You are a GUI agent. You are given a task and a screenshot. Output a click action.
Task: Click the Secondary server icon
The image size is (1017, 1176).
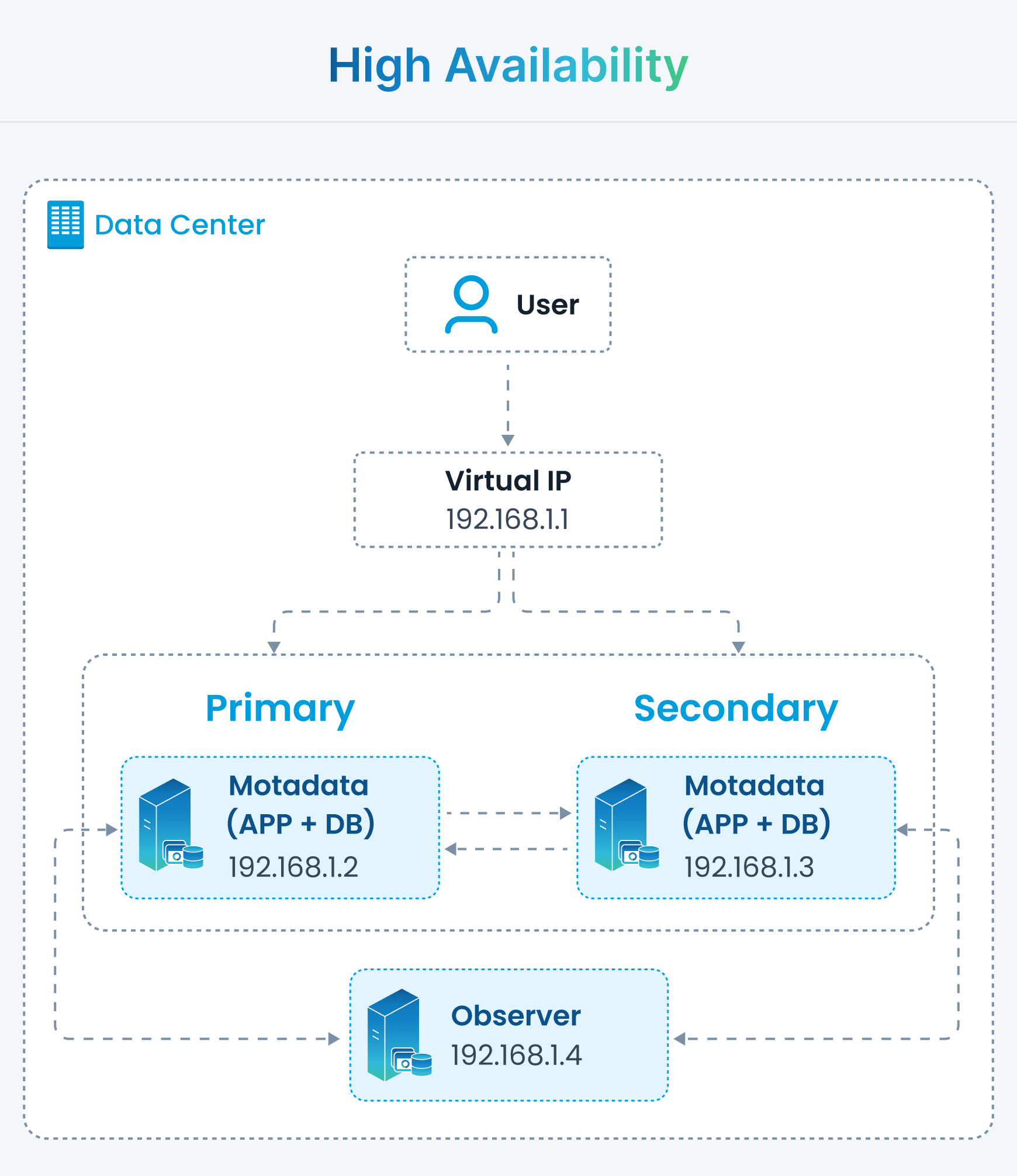coord(627,825)
